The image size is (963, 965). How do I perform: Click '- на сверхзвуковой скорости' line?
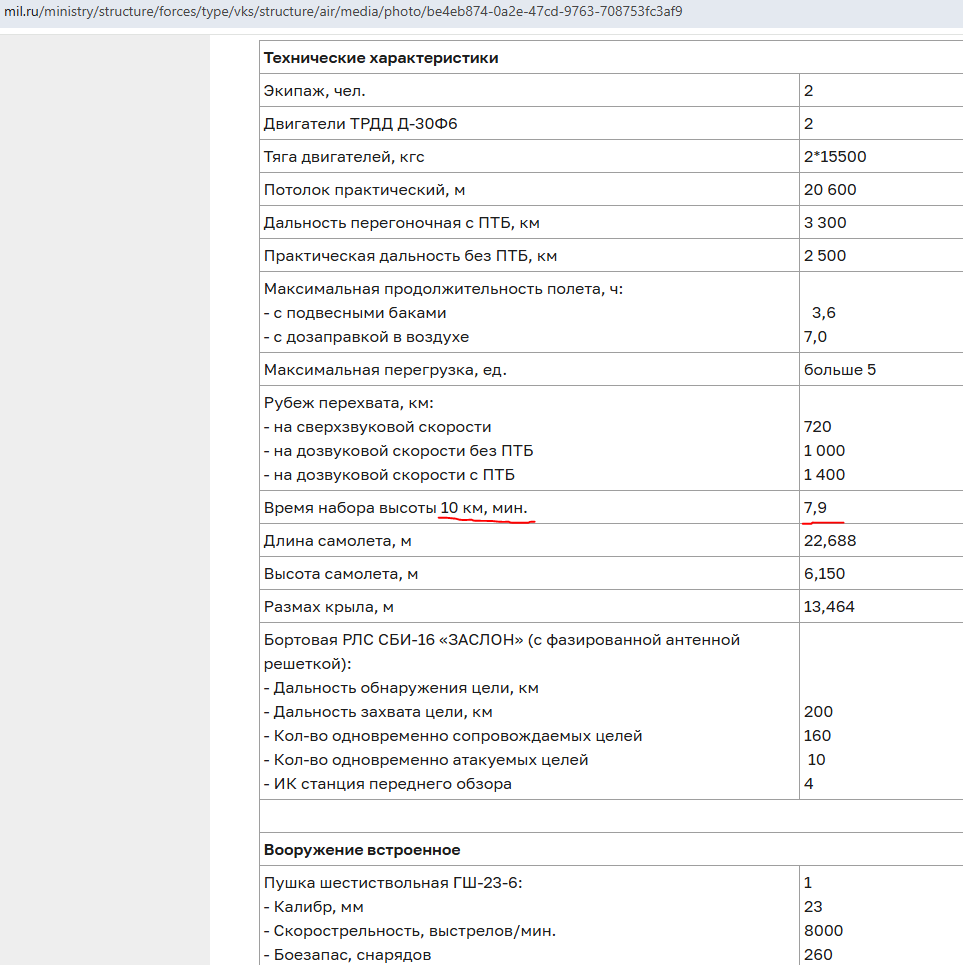pos(378,427)
